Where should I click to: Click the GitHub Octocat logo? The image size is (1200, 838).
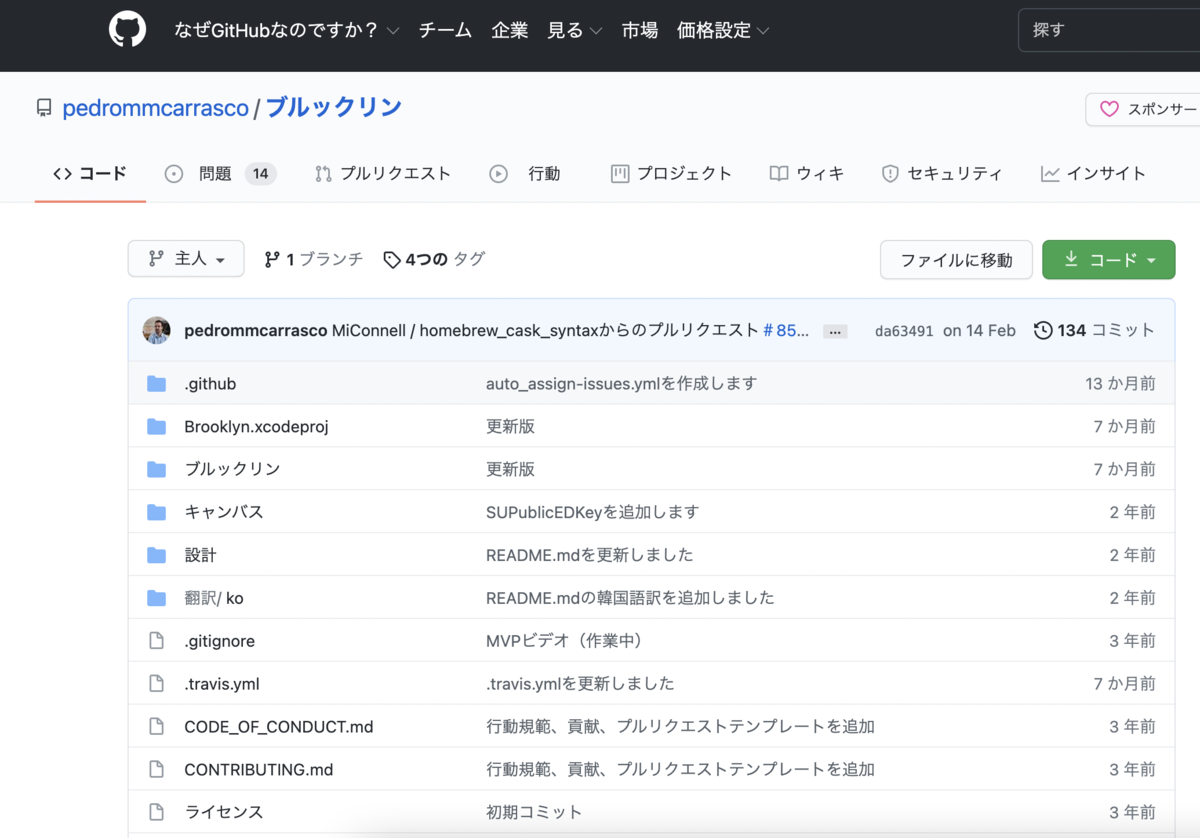click(127, 30)
